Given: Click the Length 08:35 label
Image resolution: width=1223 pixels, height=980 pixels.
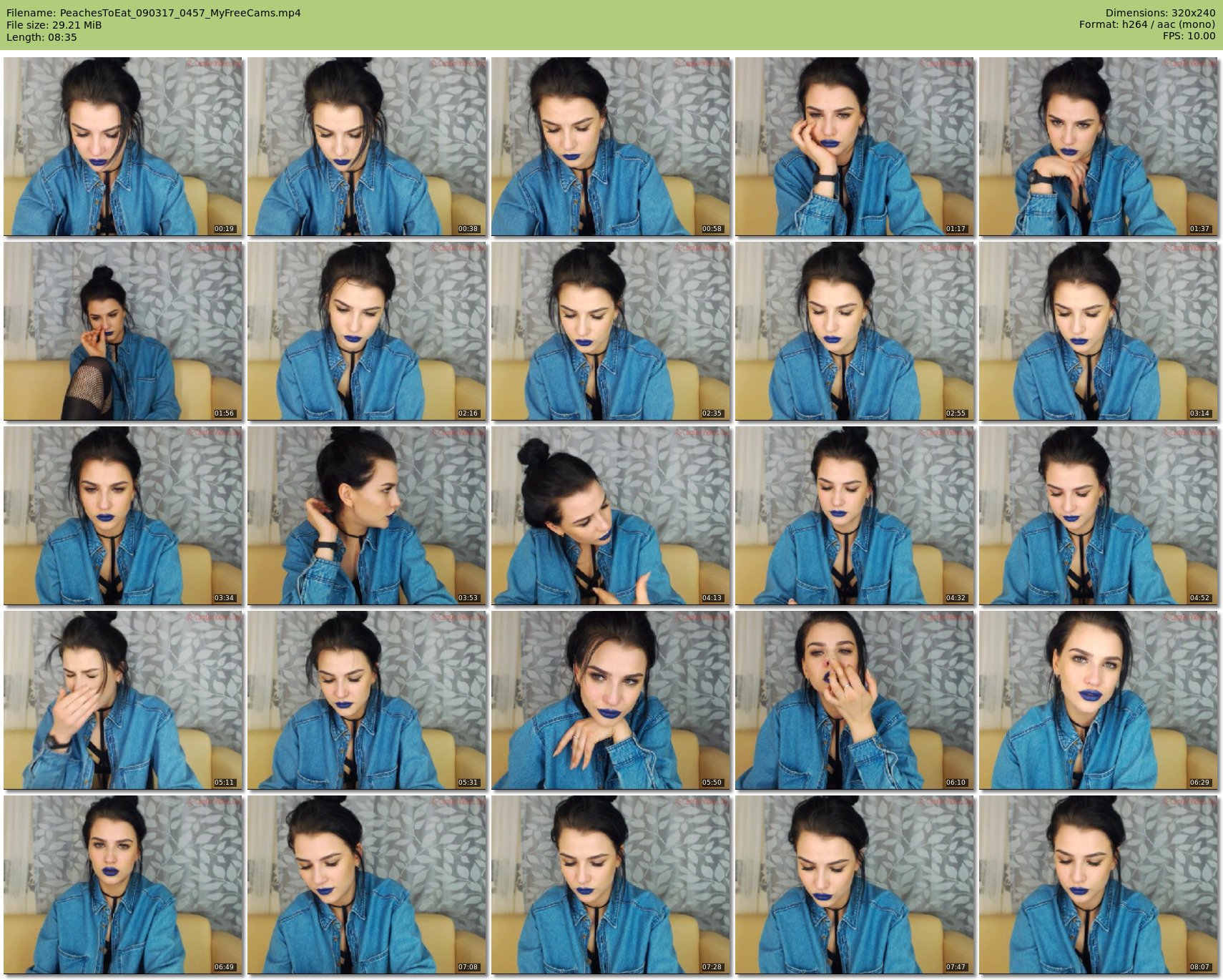Looking at the screenshot, I should point(41,37).
